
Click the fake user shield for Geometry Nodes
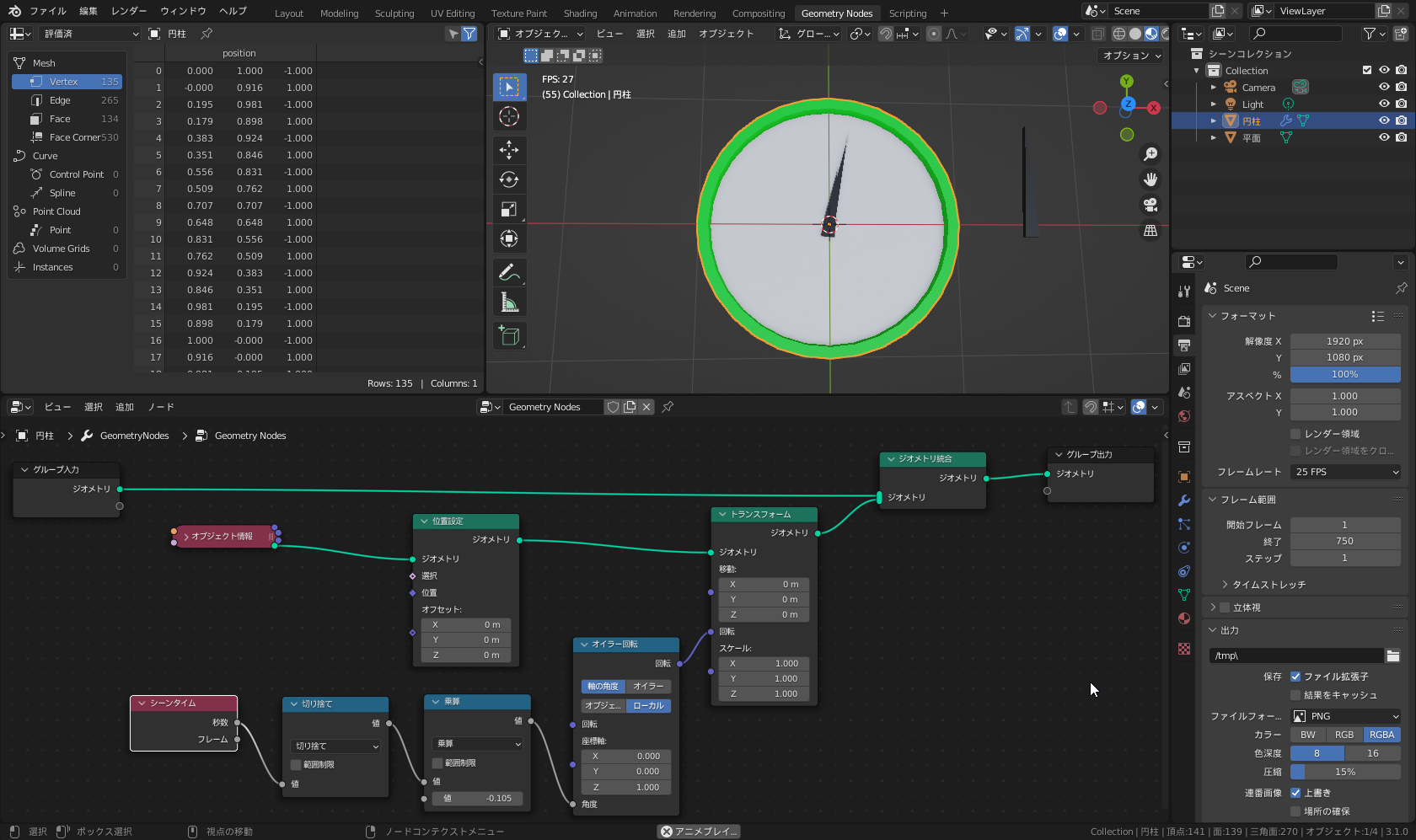click(614, 407)
